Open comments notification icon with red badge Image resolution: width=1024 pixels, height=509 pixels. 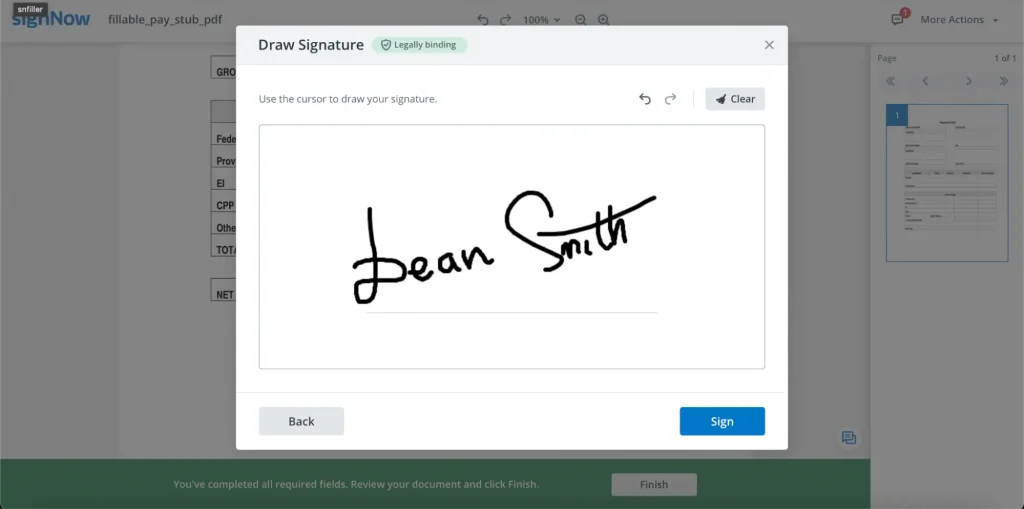click(897, 20)
